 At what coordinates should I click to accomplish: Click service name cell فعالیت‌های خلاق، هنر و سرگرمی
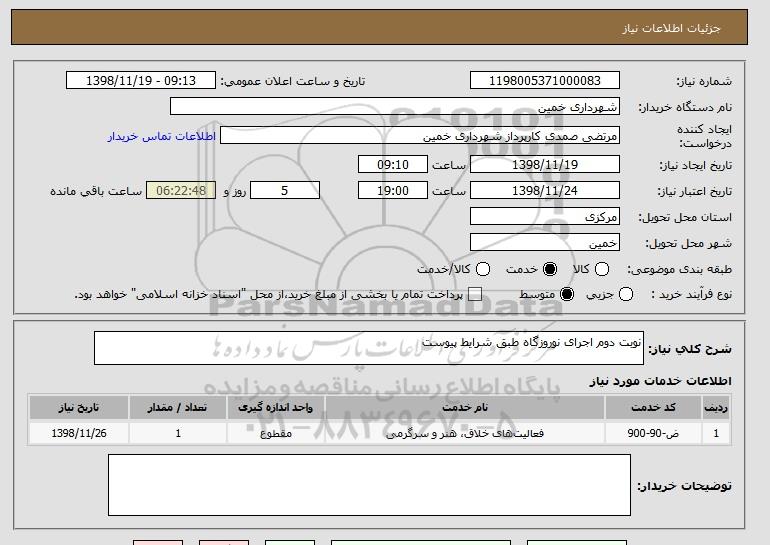coord(465,434)
